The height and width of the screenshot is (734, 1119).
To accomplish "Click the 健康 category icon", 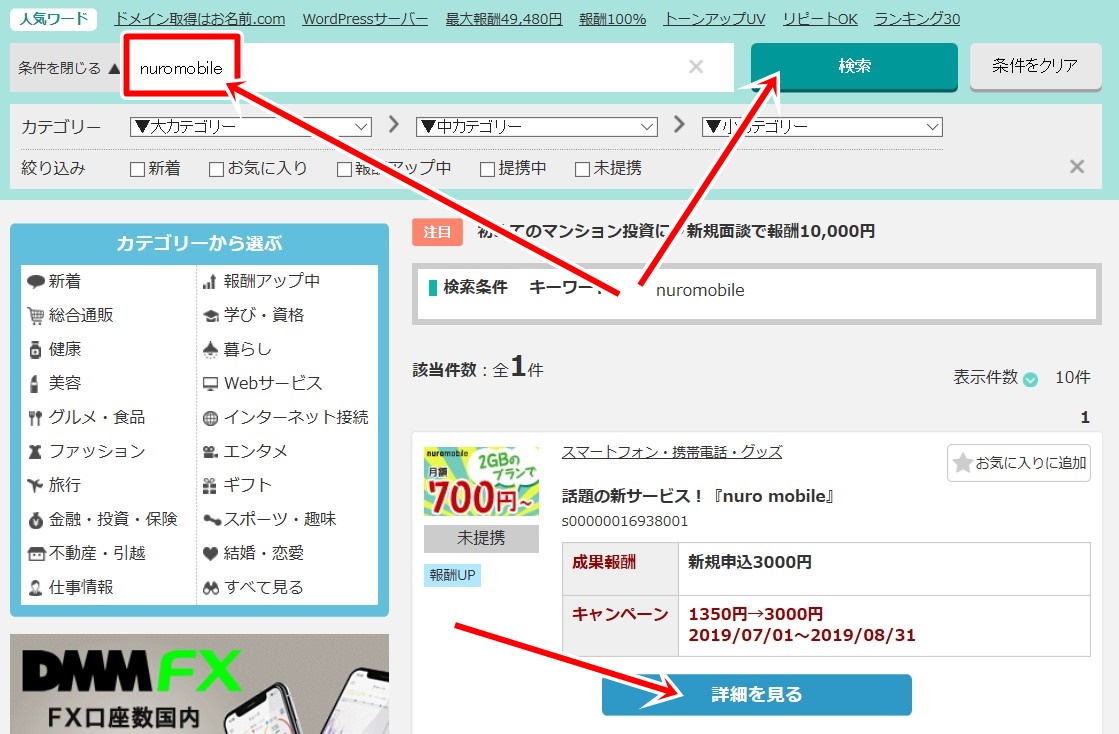I will coord(36,350).
